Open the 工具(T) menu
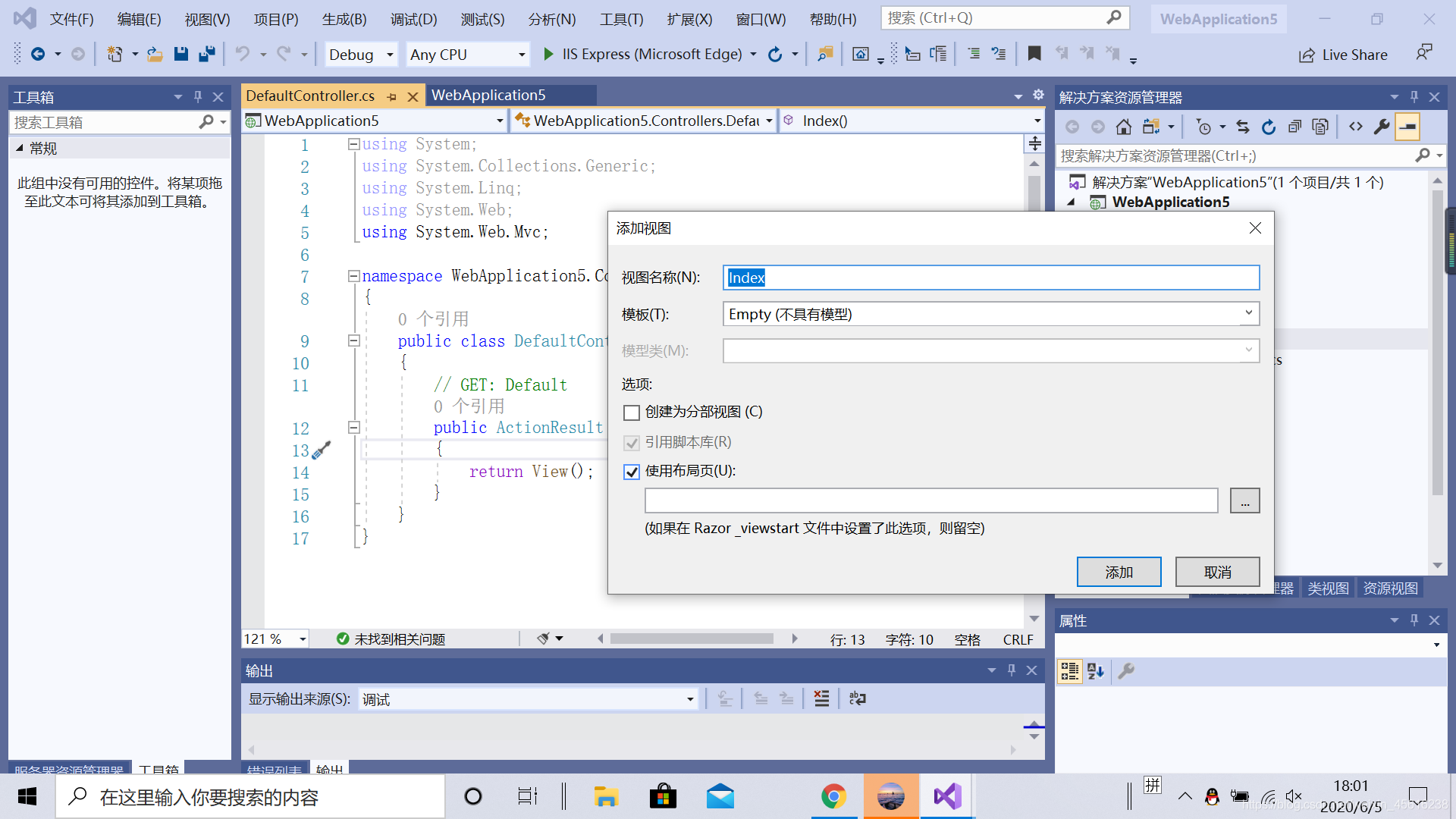 pos(621,19)
